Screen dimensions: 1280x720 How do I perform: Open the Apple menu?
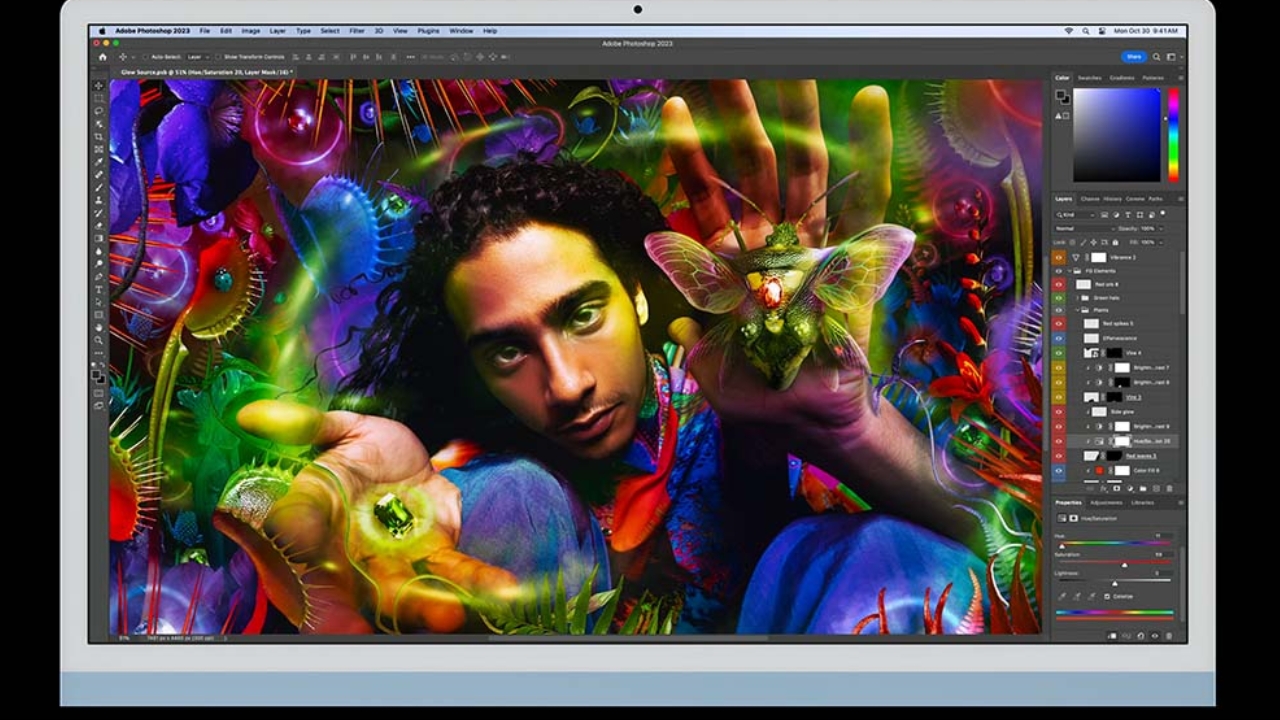[101, 31]
